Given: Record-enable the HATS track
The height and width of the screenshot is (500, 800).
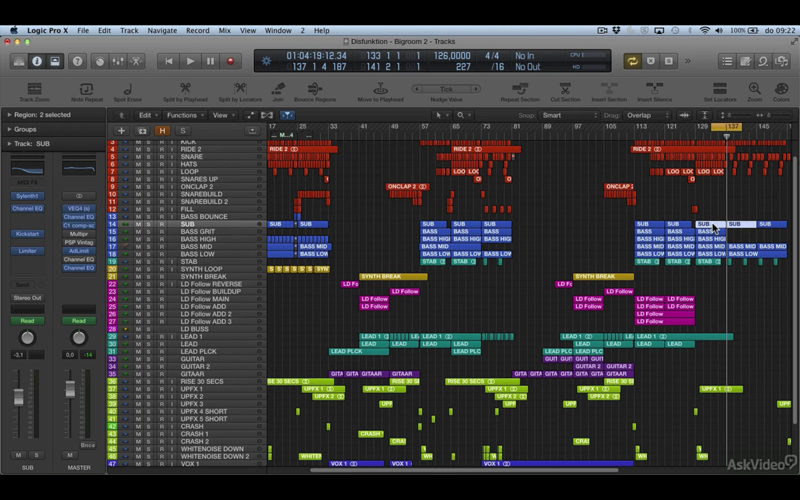Looking at the screenshot, I should (x=162, y=164).
